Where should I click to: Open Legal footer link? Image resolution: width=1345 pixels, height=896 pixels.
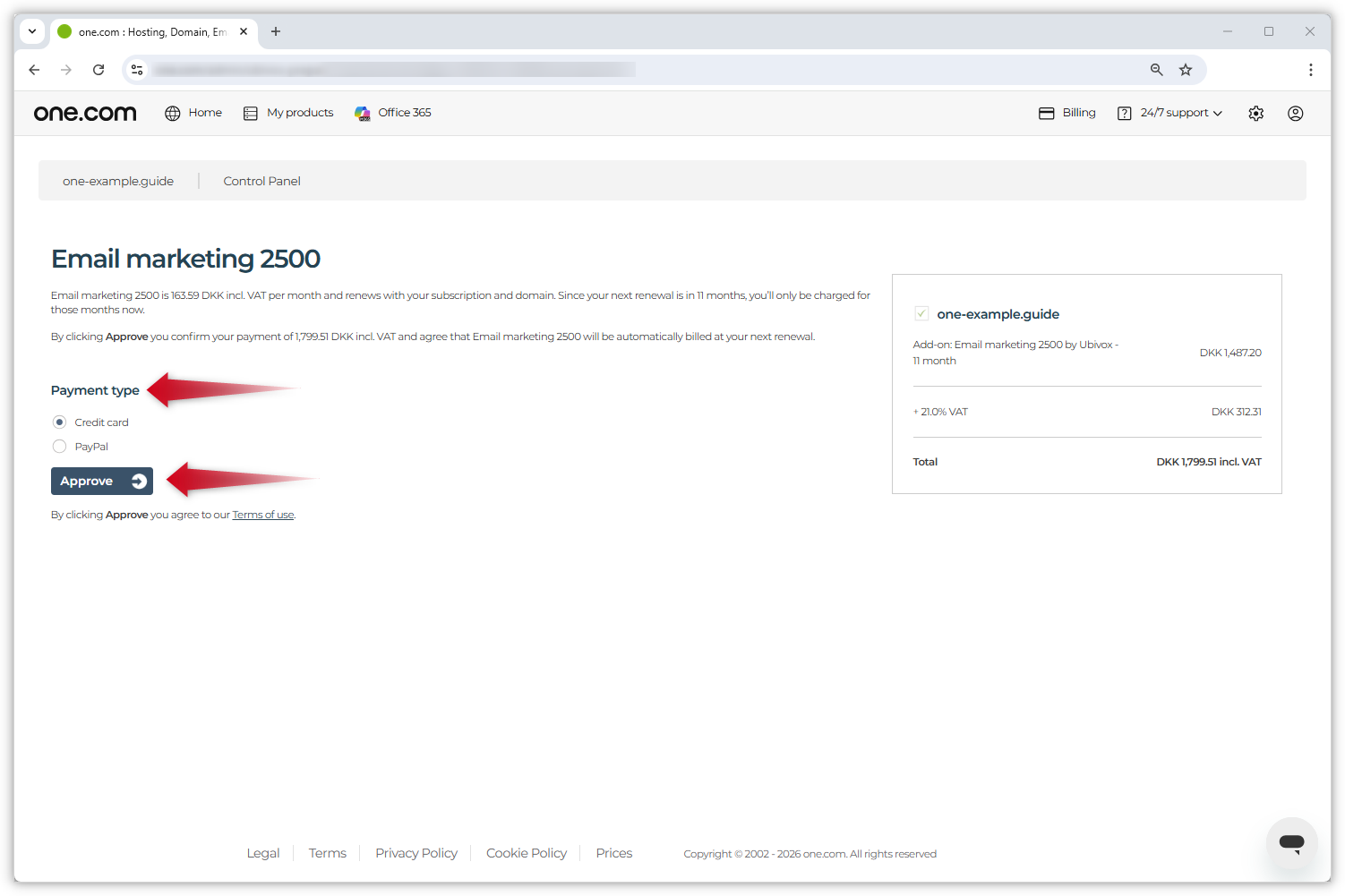point(263,853)
